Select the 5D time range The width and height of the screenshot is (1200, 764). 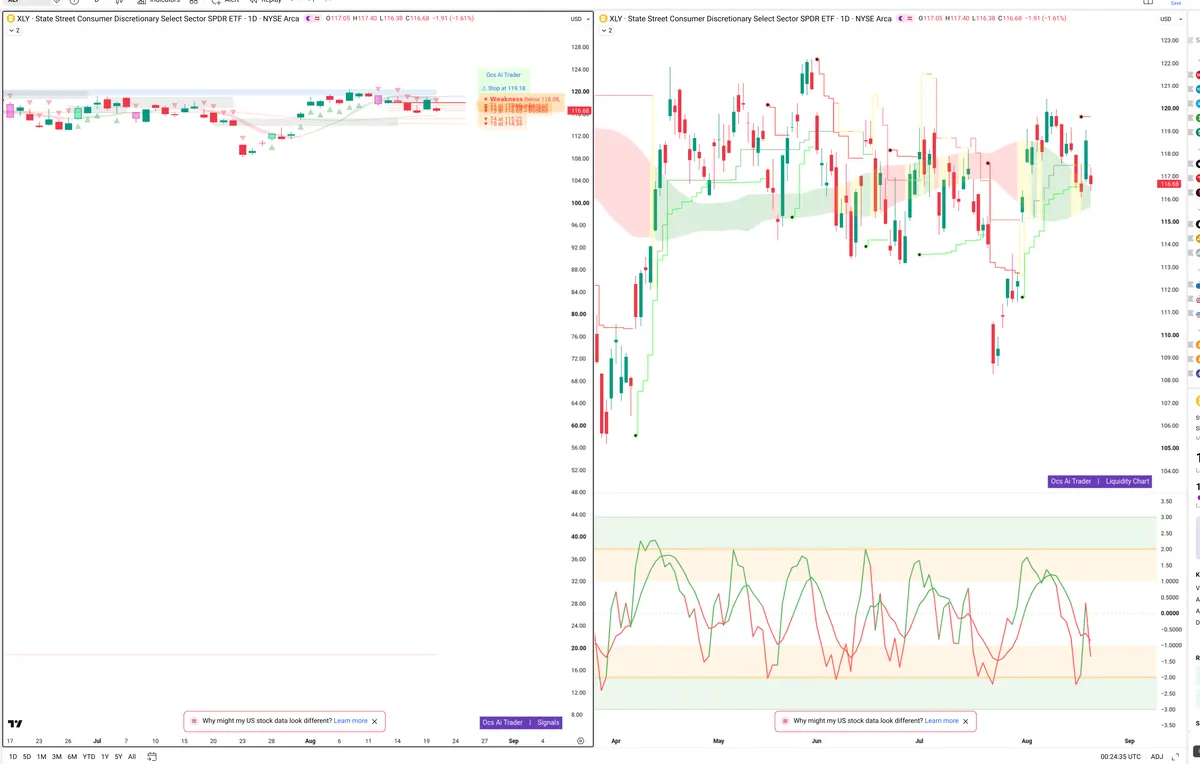point(27,757)
